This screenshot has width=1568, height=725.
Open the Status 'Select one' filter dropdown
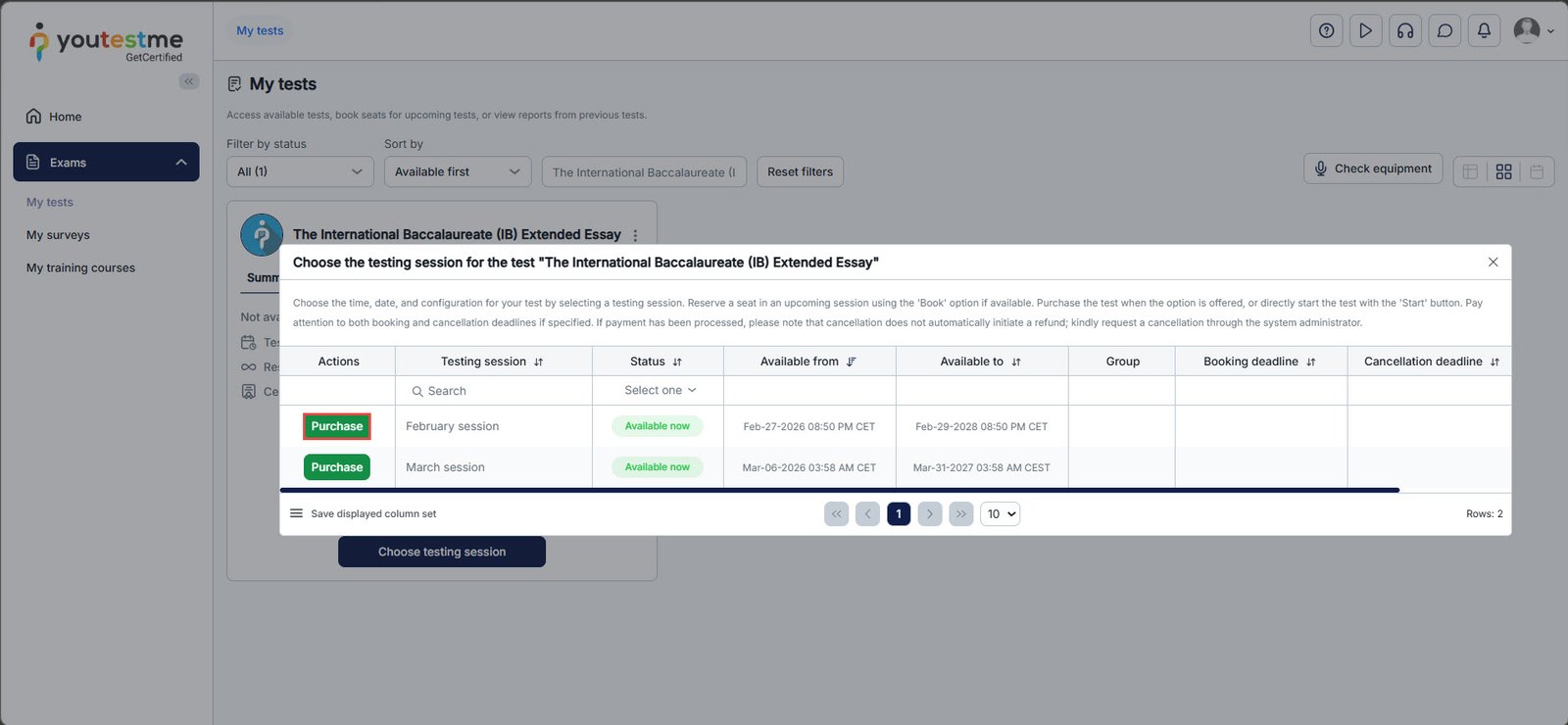(x=659, y=390)
